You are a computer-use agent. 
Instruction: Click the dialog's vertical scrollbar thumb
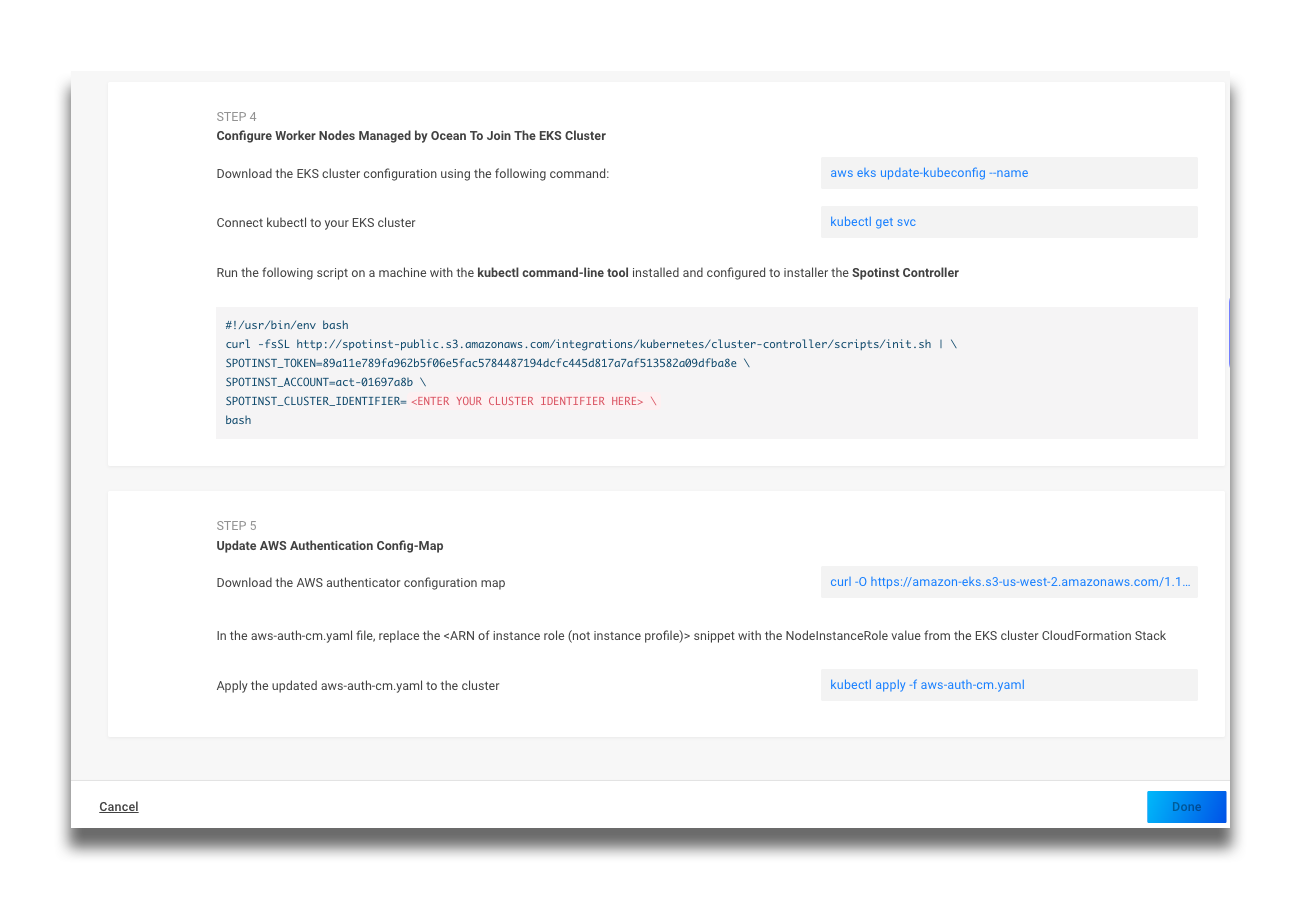tap(1228, 330)
